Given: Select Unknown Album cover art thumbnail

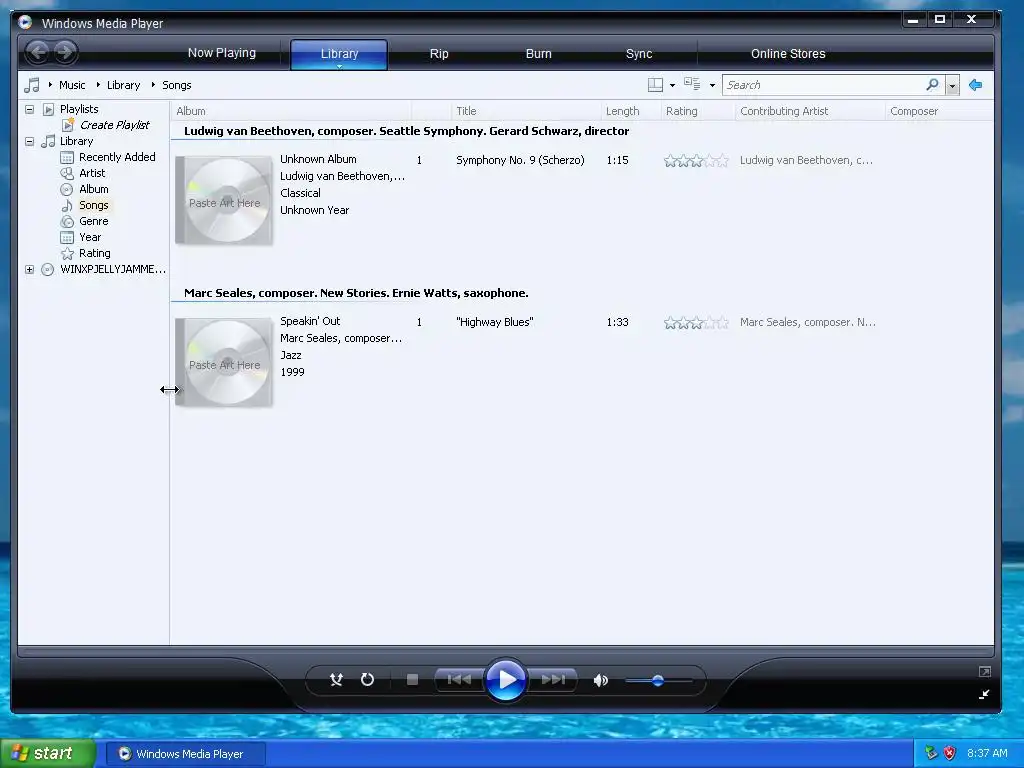Looking at the screenshot, I should [223, 200].
